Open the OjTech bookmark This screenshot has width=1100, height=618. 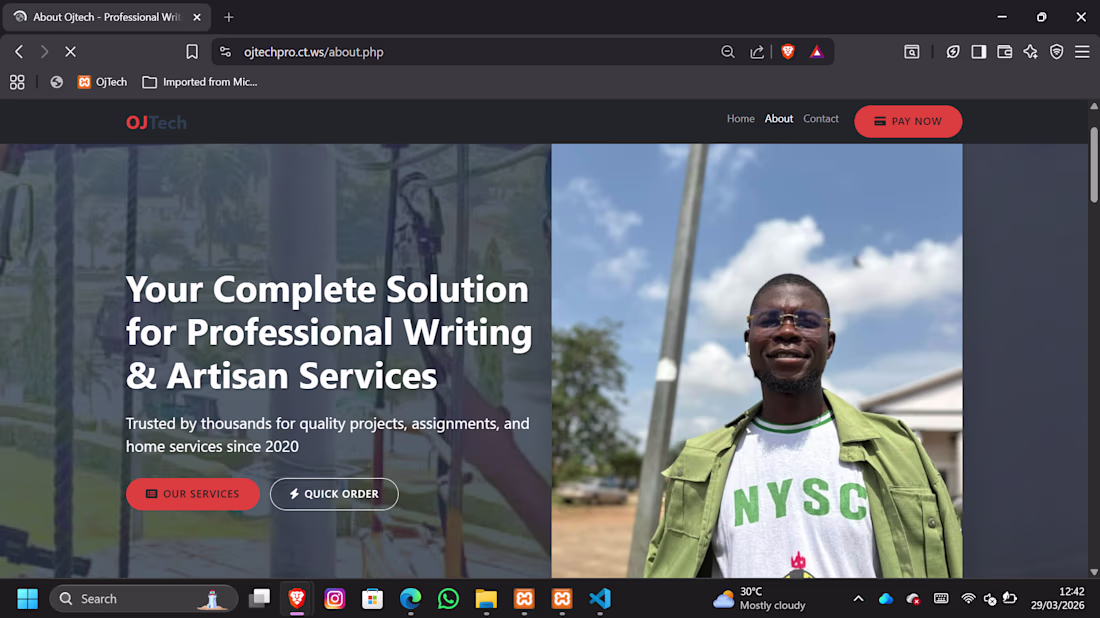[x=102, y=82]
